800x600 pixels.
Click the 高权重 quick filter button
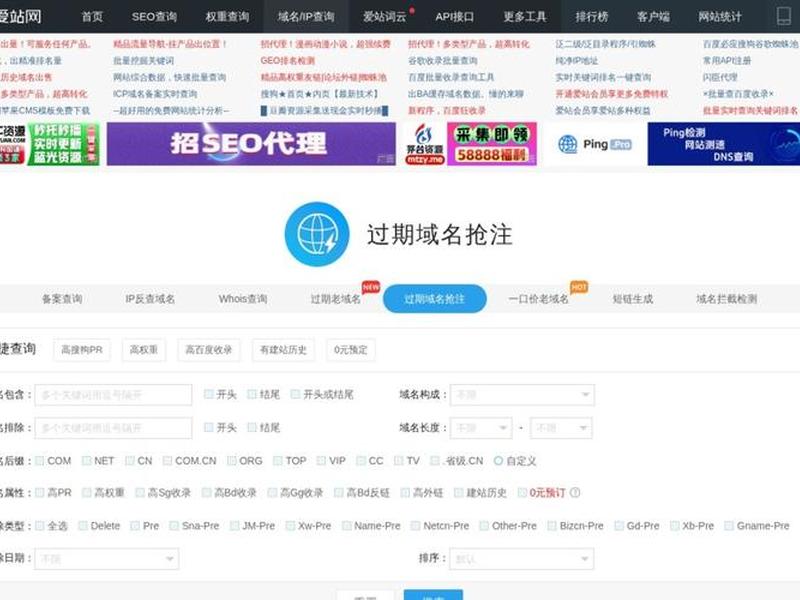tap(143, 350)
